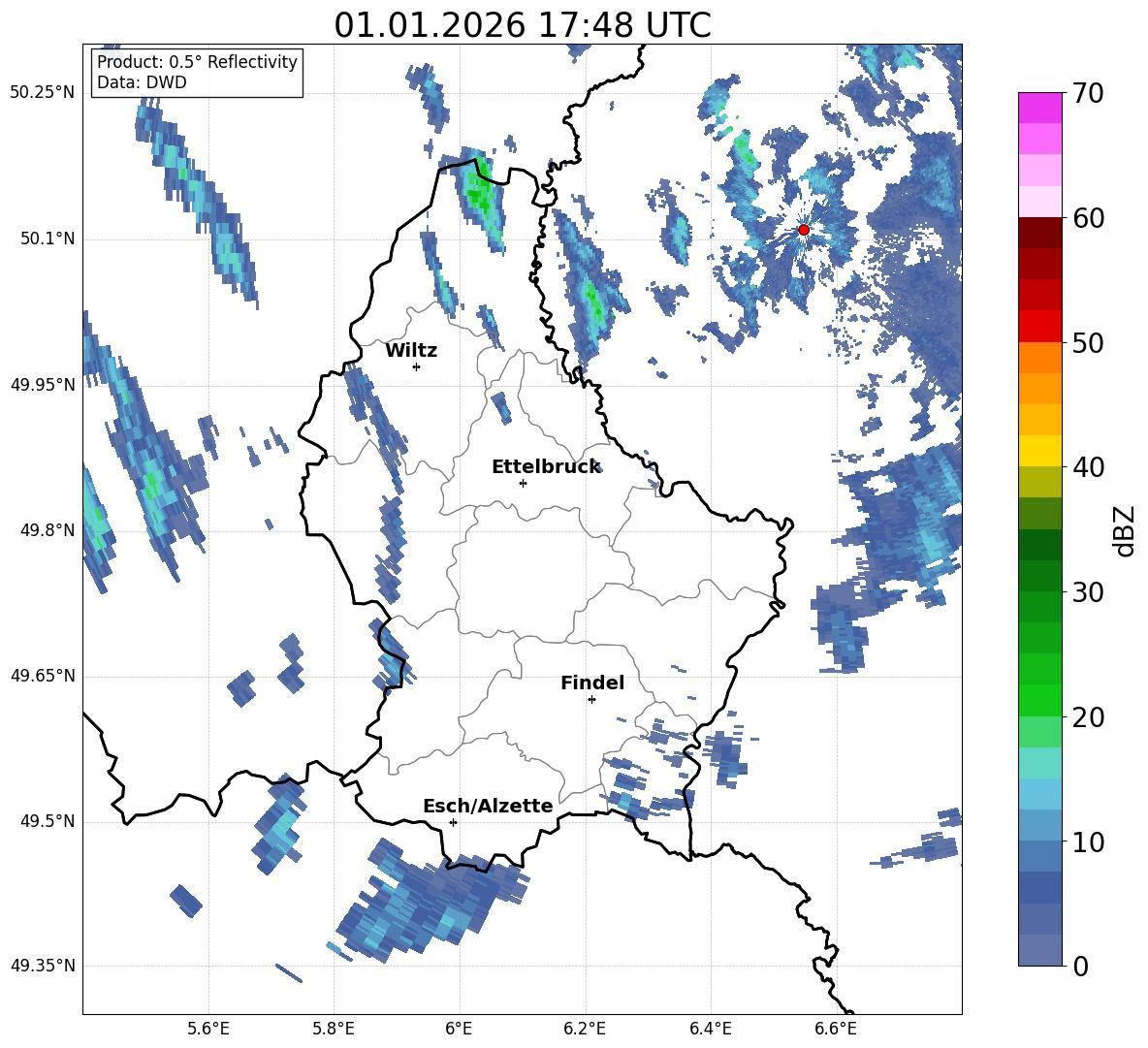
Task: Click the cross marker below Ettelbruck
Action: pyautogui.click(x=523, y=483)
